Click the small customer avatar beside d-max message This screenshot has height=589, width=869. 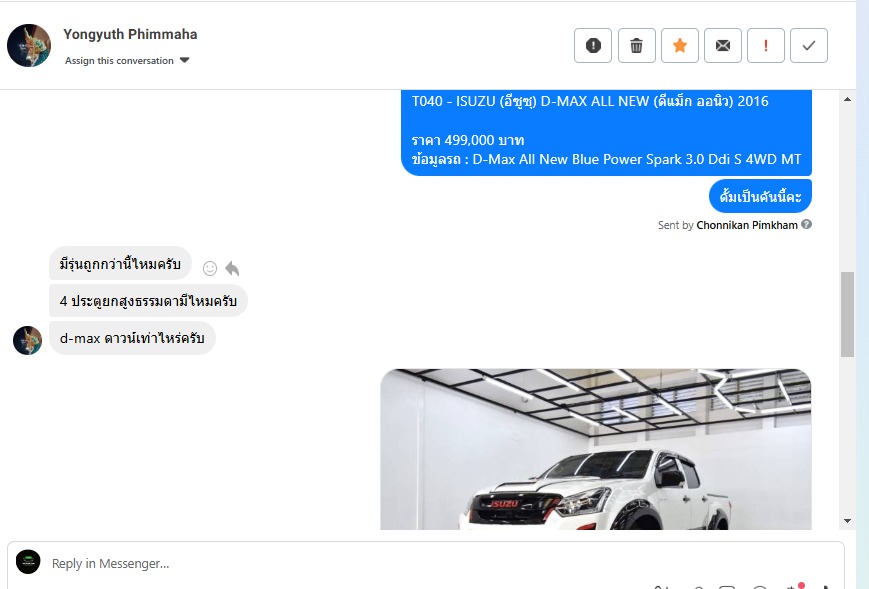(x=27, y=340)
